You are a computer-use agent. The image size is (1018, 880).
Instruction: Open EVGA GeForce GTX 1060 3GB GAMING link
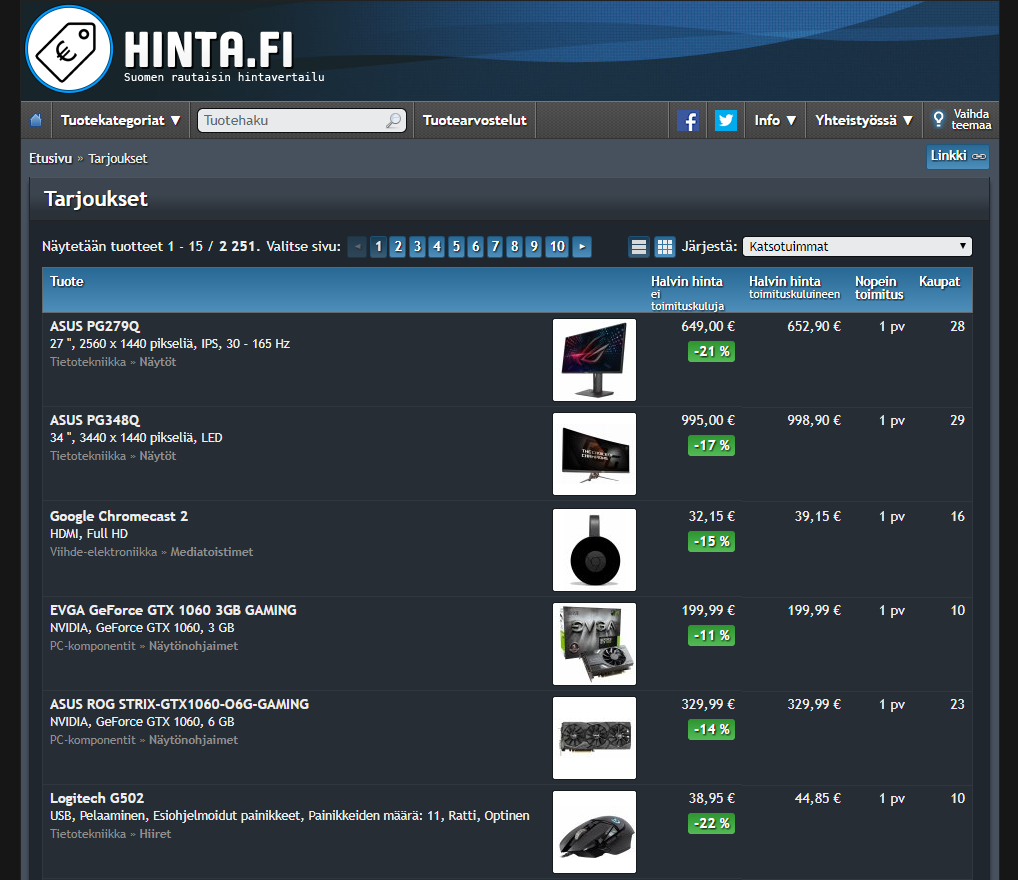[x=173, y=610]
